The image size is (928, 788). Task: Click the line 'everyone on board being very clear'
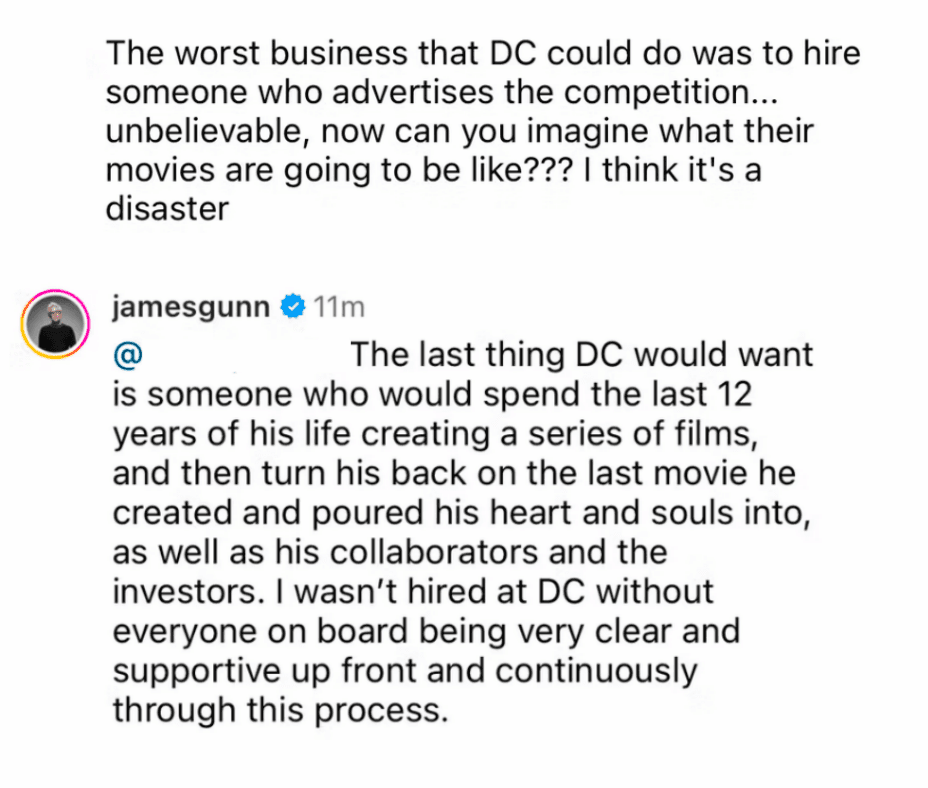tap(427, 632)
